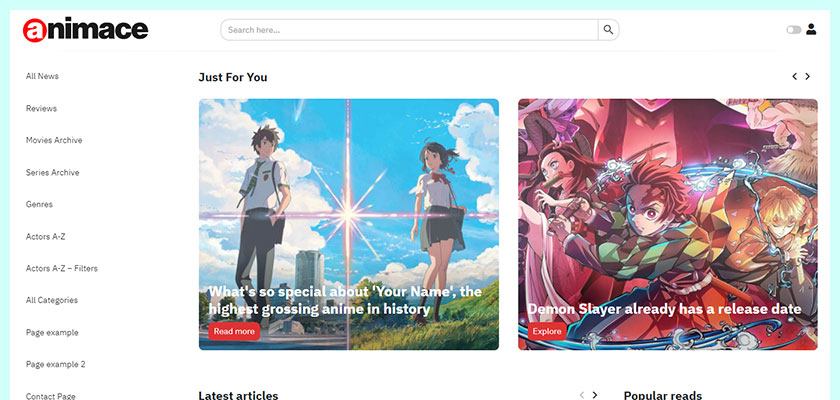Open Series Archive in sidebar
Viewport: 840px width, 400px height.
pyautogui.click(x=52, y=172)
